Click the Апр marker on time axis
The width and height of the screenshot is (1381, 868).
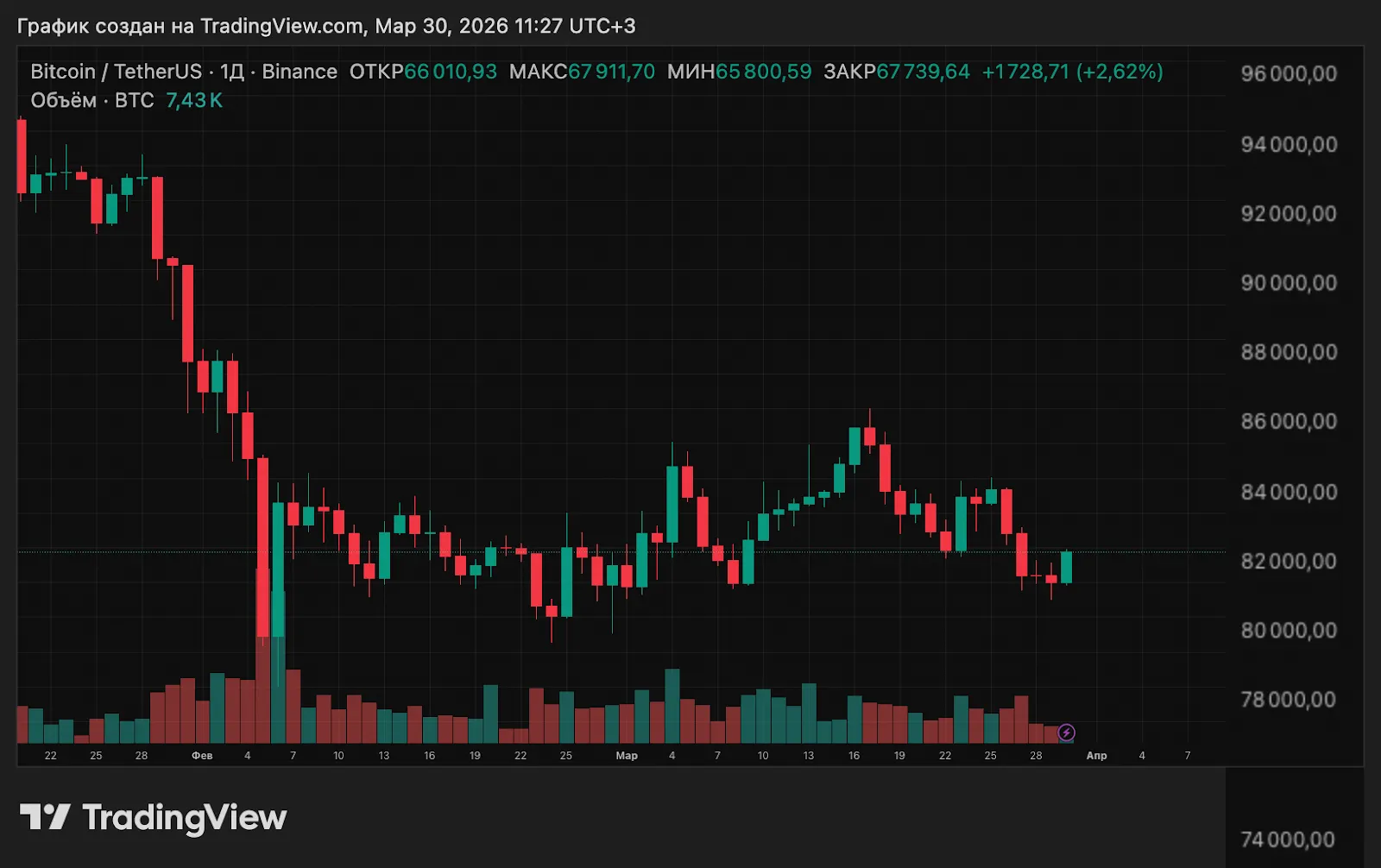[x=1096, y=756]
